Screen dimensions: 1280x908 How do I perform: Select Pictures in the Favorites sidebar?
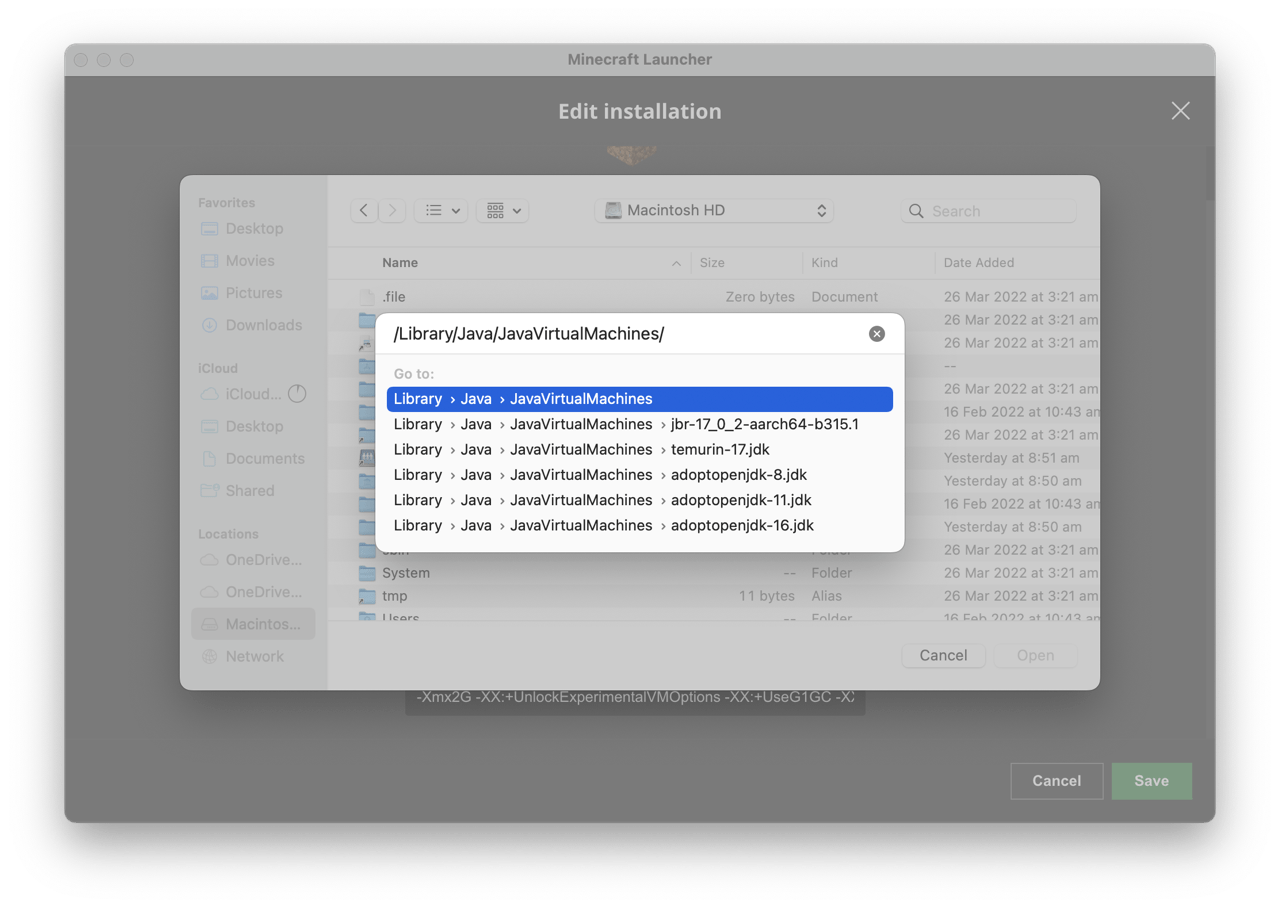249,292
